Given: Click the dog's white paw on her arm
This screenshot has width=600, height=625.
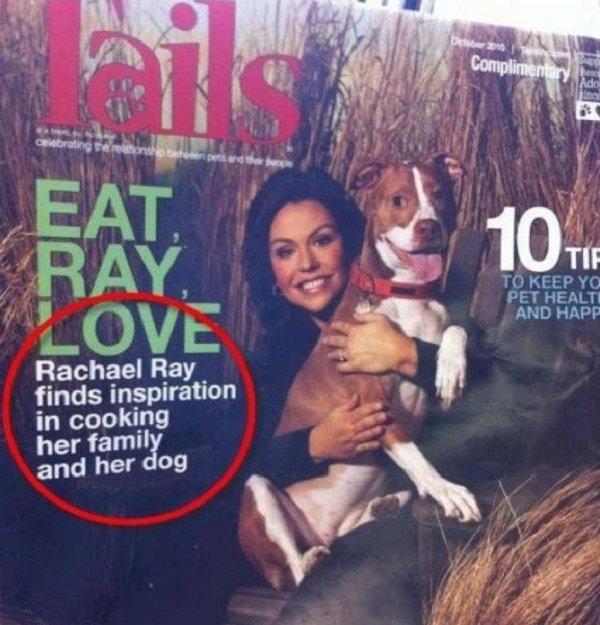Looking at the screenshot, I should (x=450, y=363).
